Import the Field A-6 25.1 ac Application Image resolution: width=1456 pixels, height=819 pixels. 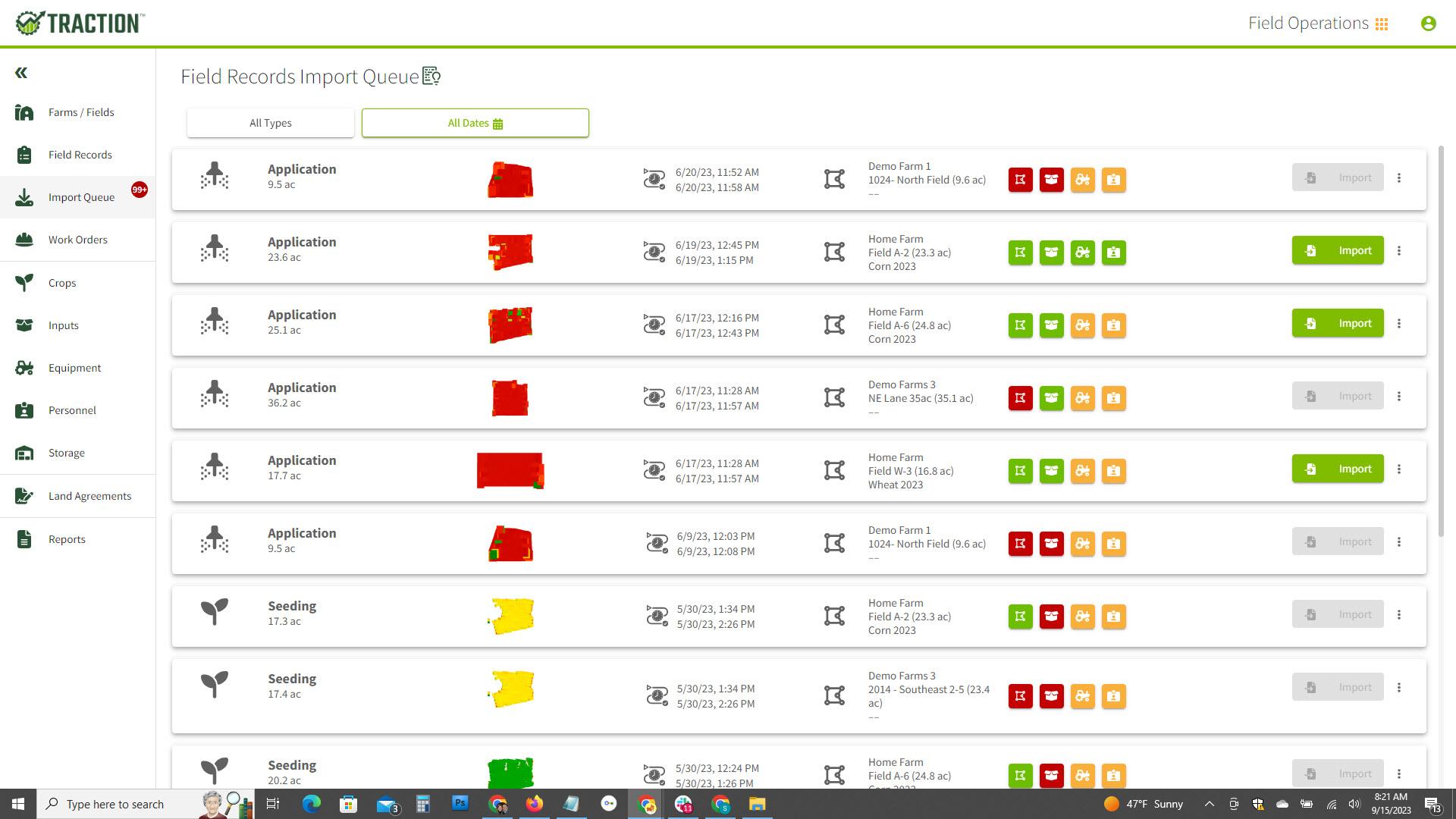click(x=1337, y=324)
